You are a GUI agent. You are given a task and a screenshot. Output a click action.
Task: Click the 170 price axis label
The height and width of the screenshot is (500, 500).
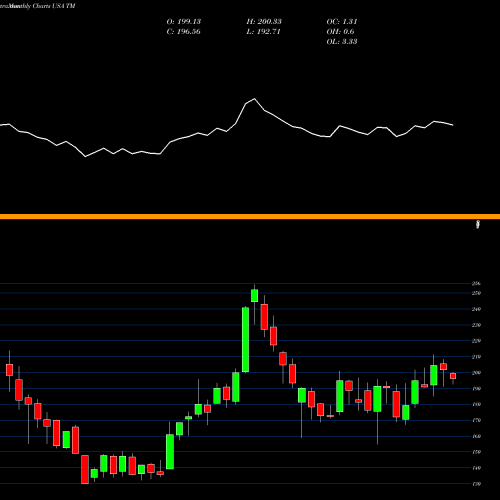pyautogui.click(x=476, y=420)
